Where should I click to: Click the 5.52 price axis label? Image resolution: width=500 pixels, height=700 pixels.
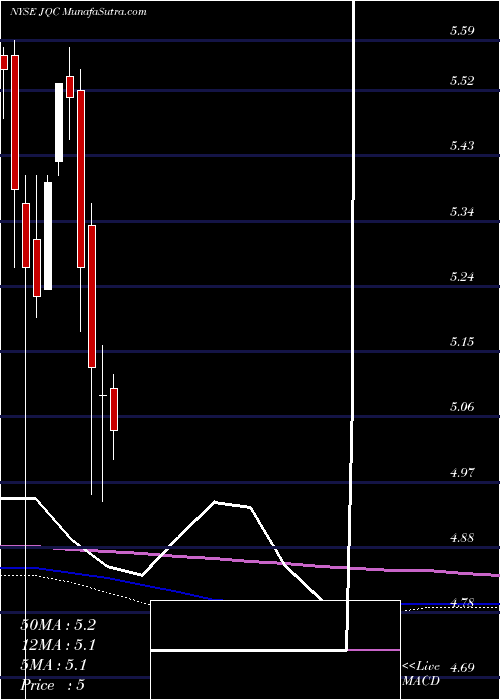[462, 81]
